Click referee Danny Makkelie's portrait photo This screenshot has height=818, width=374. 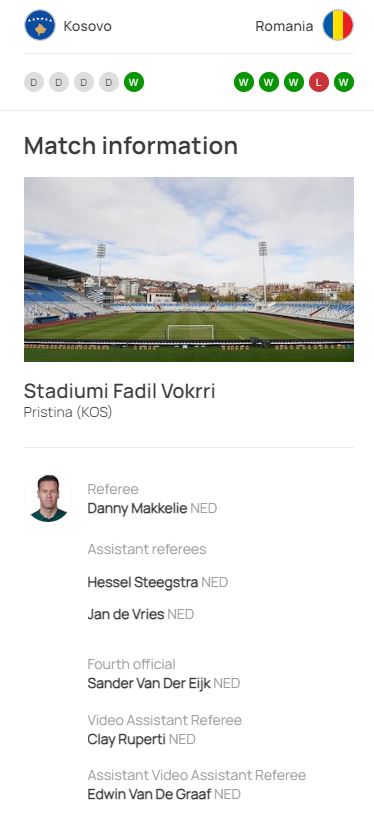(x=48, y=498)
